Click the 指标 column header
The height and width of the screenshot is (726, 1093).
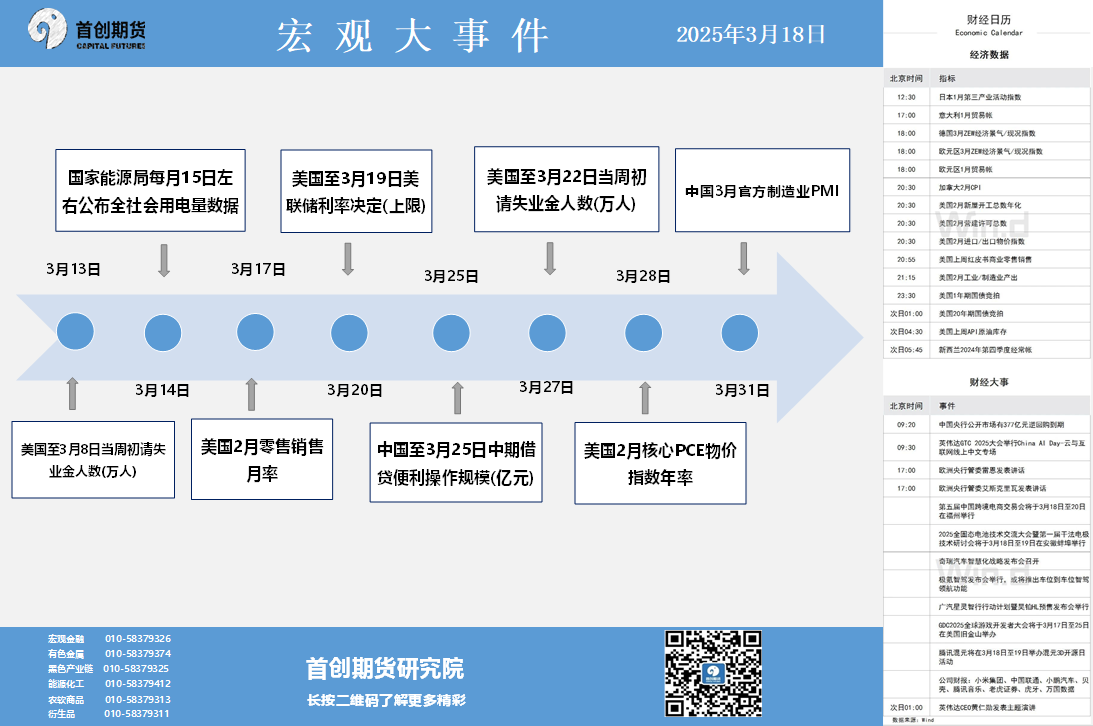947,79
